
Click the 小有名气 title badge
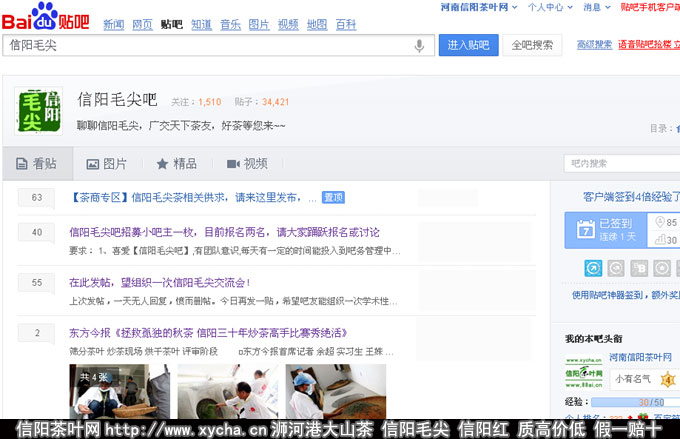(633, 379)
